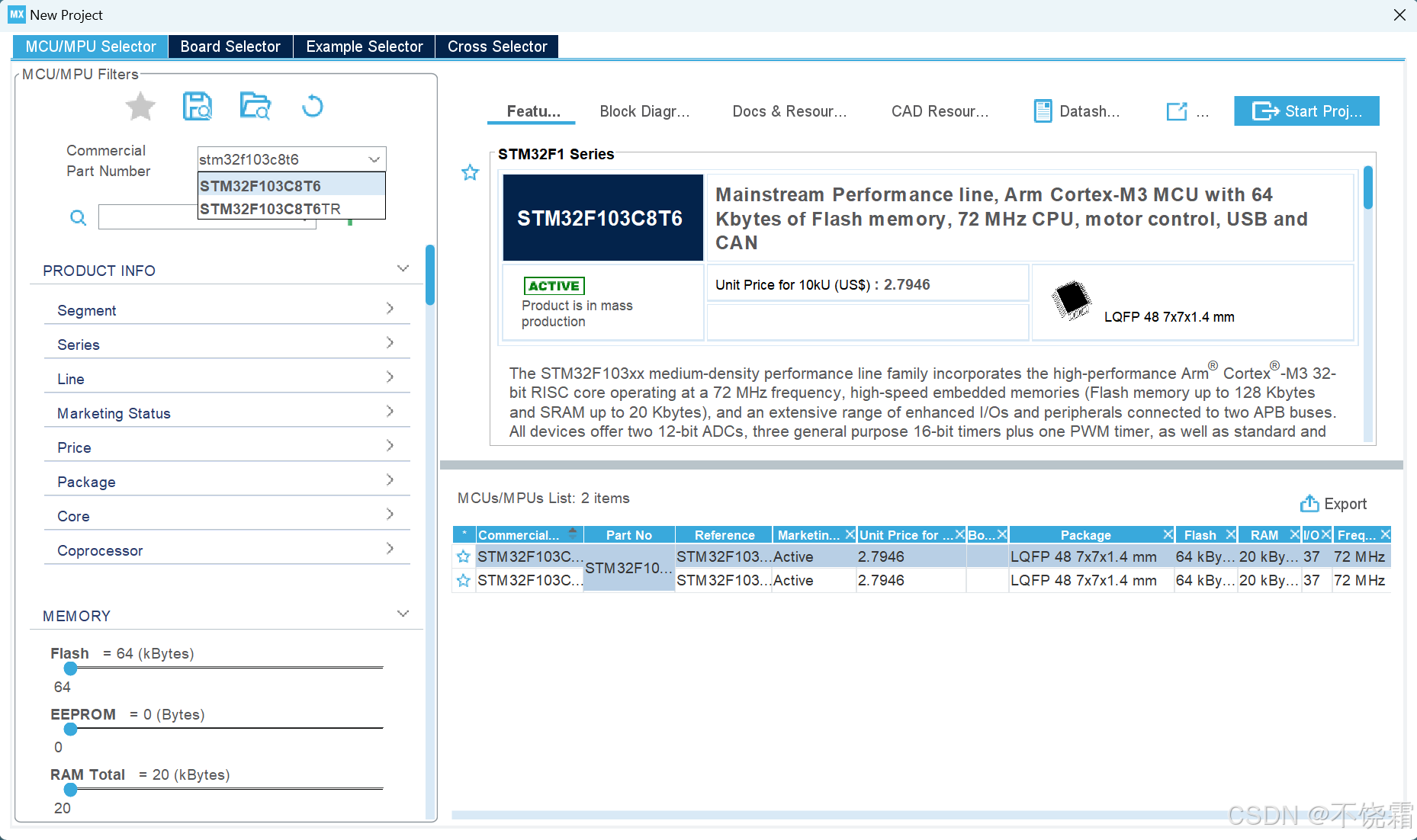Click the filters panel vertical scrollbar

click(430, 276)
